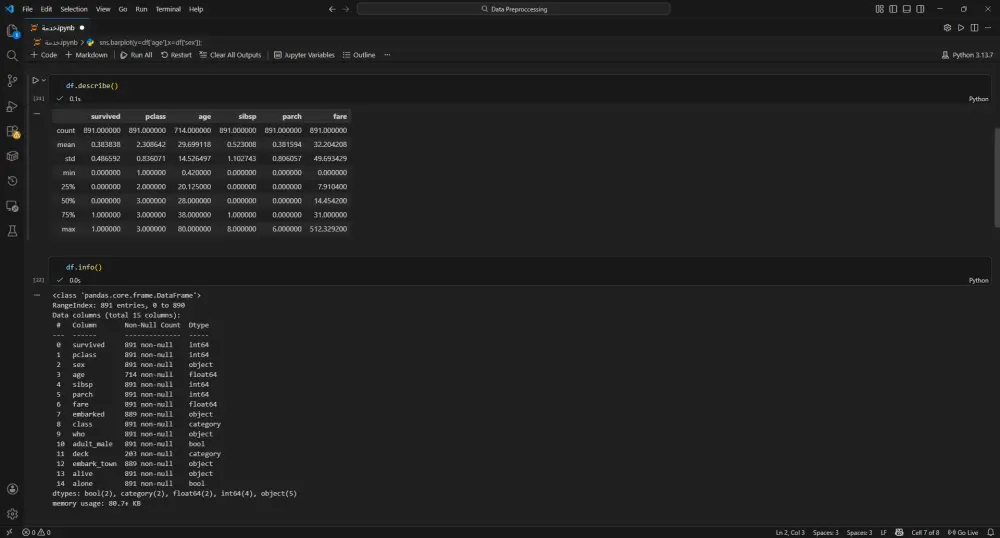Select the .ipynb notebook editor tab
The image size is (1000, 538).
(x=57, y=28)
